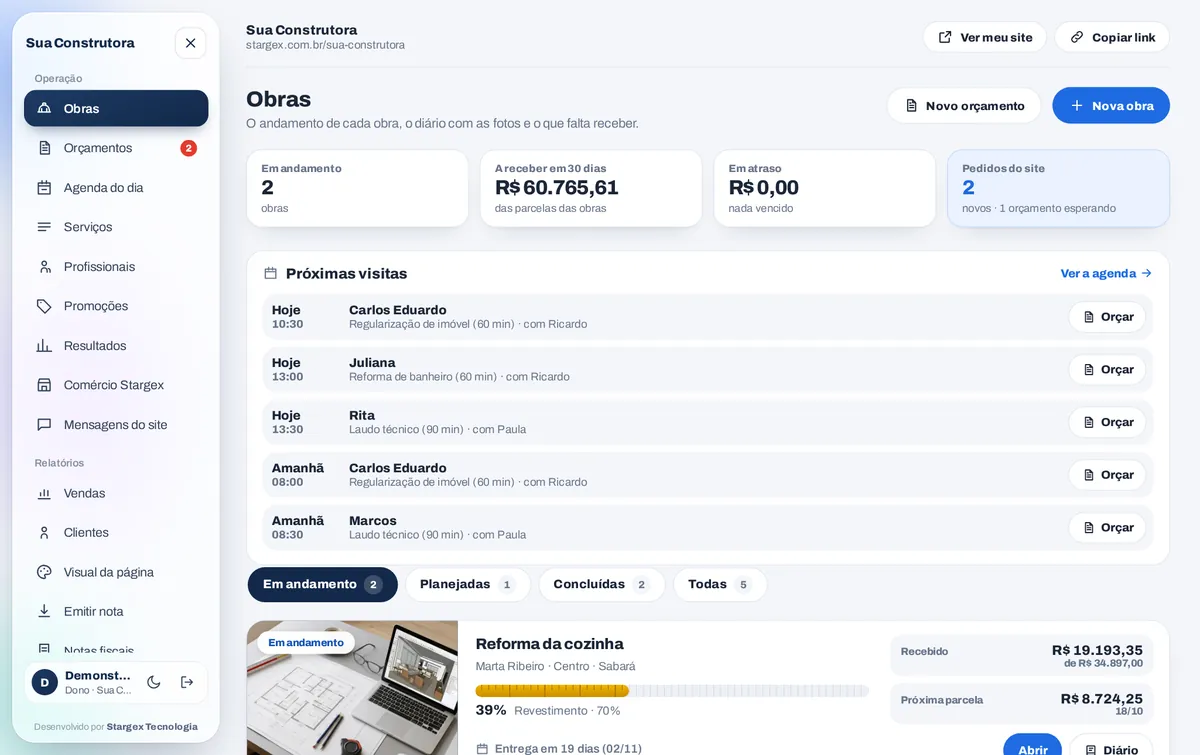Click Orçar for Marcos's visit

point(1107,528)
